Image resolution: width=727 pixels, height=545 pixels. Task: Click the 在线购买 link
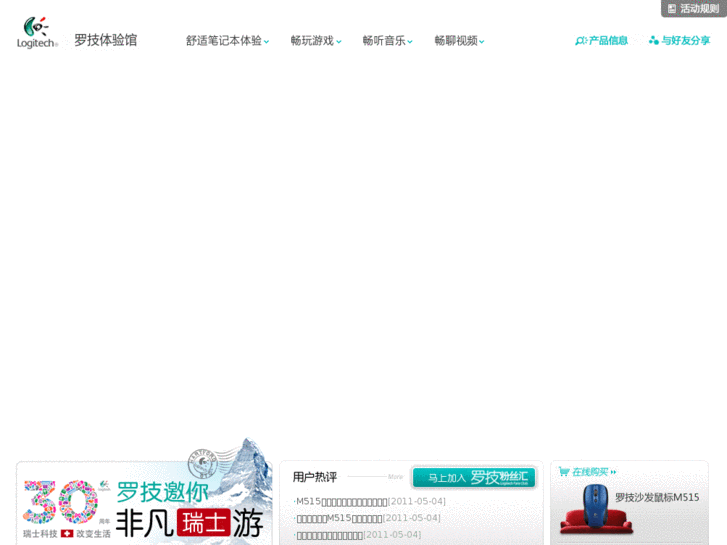[588, 472]
